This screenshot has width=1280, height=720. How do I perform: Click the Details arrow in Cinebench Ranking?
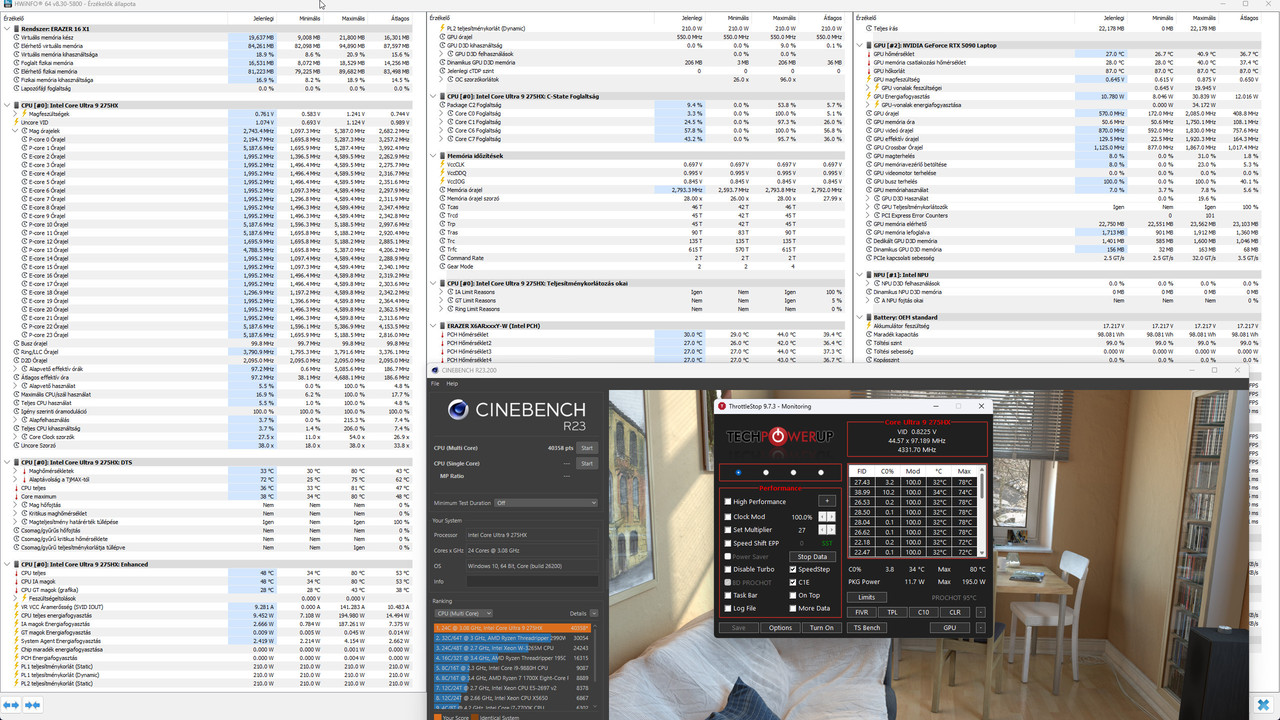[x=594, y=613]
